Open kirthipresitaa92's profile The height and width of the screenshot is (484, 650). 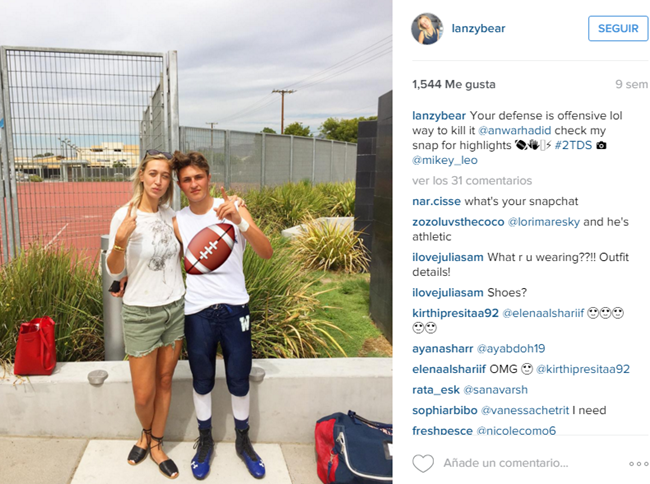click(455, 313)
